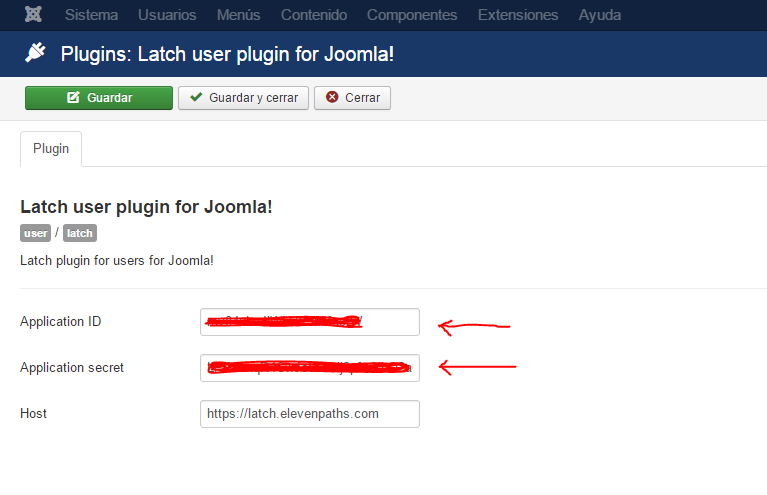Click the 'Plugins: Latch user plugin for Joomla!' page title
Image resolution: width=767 pixels, height=495 pixels.
pos(227,54)
